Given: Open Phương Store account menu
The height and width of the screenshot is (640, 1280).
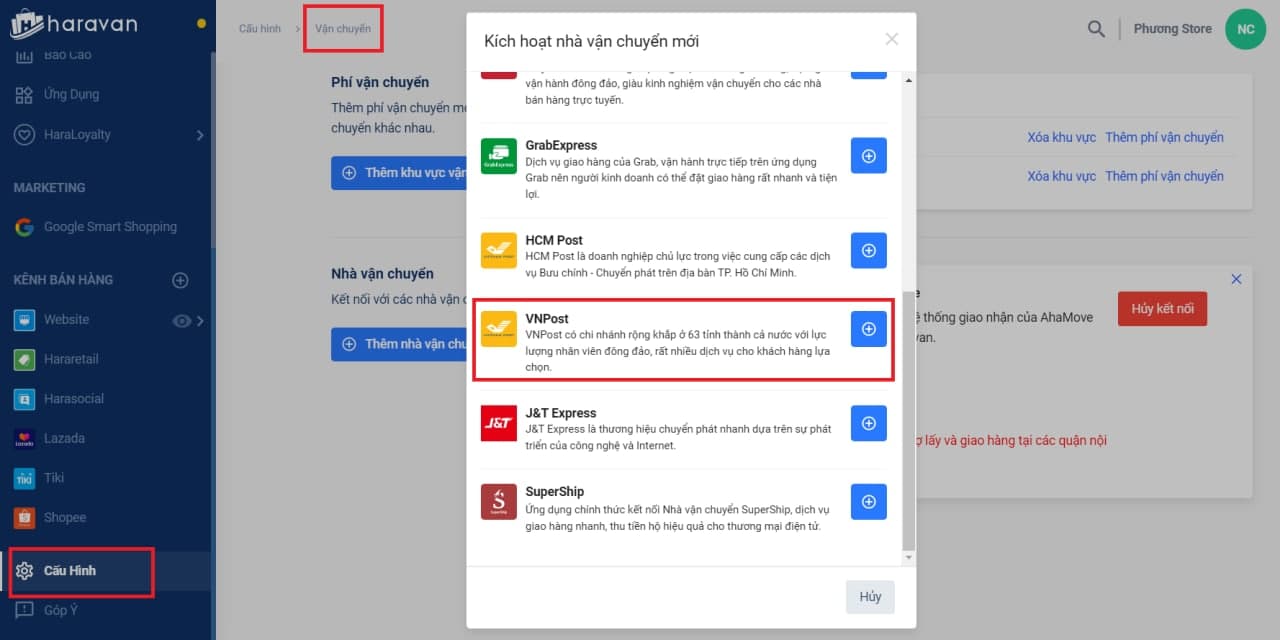Looking at the screenshot, I should [x=1172, y=29].
